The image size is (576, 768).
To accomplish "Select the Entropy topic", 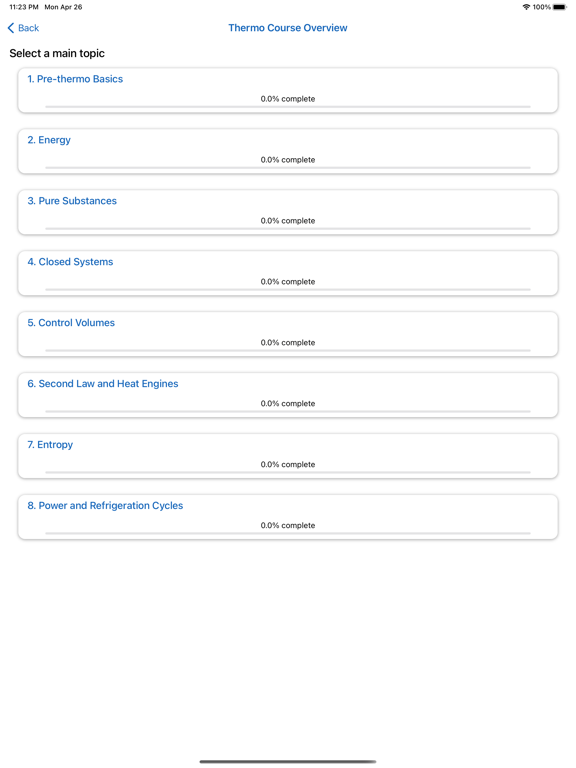I will [x=288, y=456].
